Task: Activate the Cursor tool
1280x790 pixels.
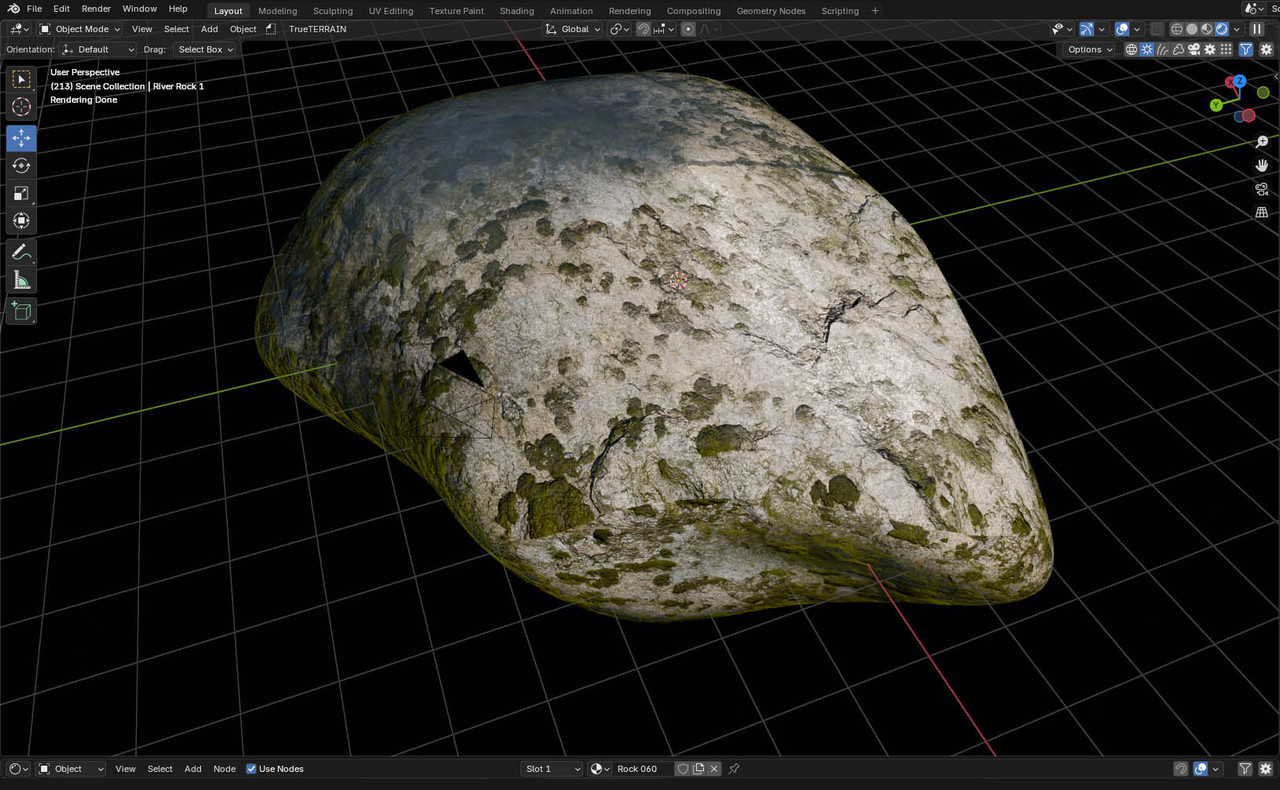Action: pos(21,107)
